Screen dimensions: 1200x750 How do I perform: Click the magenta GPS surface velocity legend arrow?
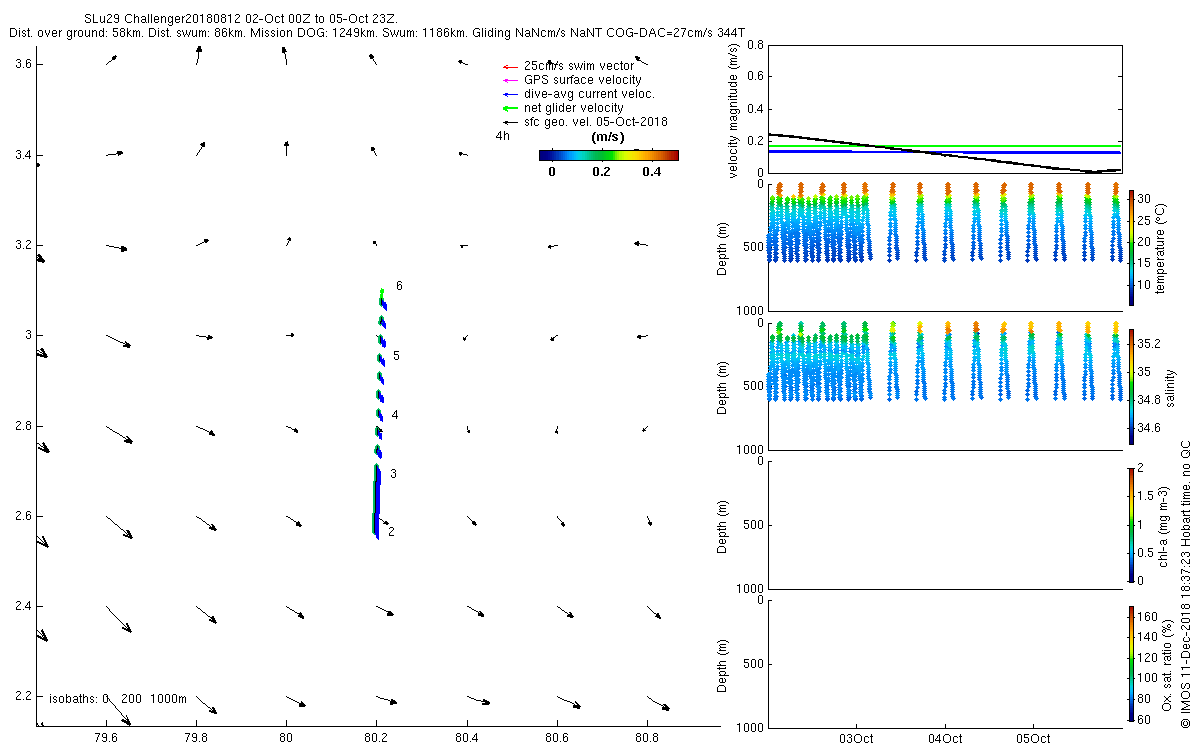coord(510,80)
